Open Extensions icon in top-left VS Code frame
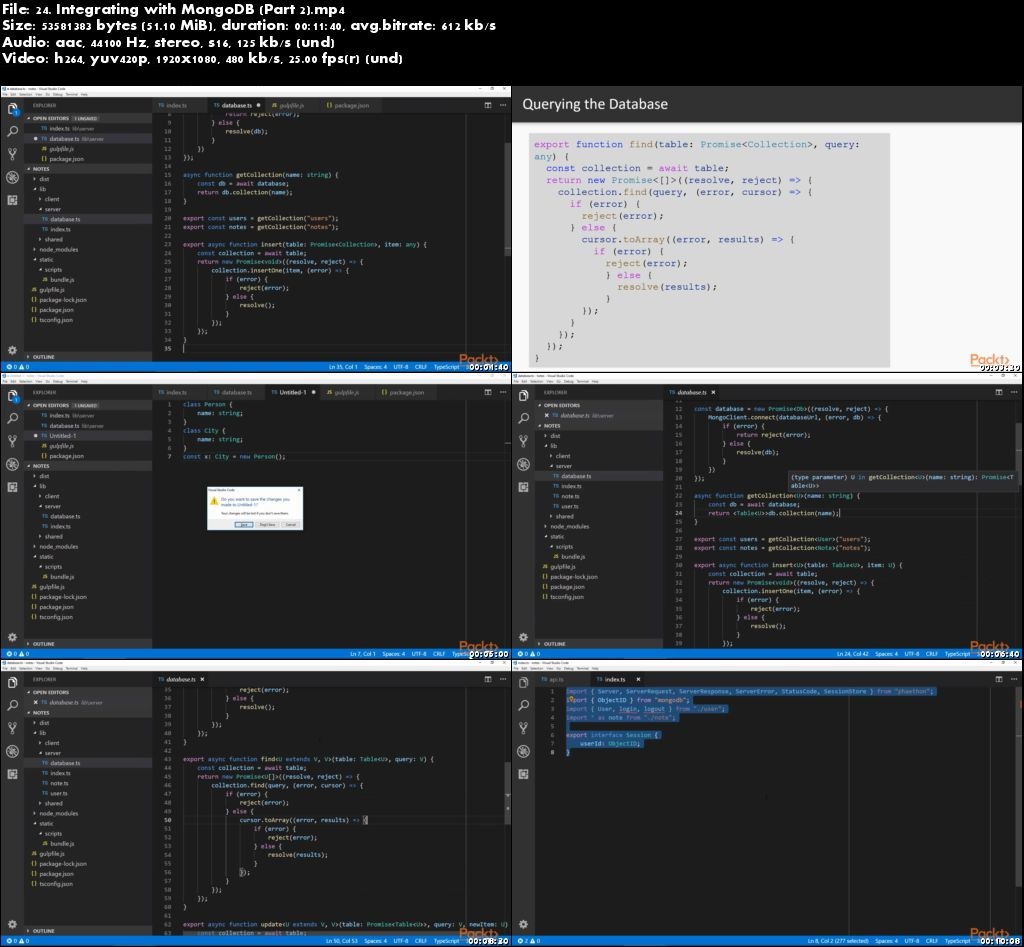The height and width of the screenshot is (947, 1024). [x=12, y=200]
